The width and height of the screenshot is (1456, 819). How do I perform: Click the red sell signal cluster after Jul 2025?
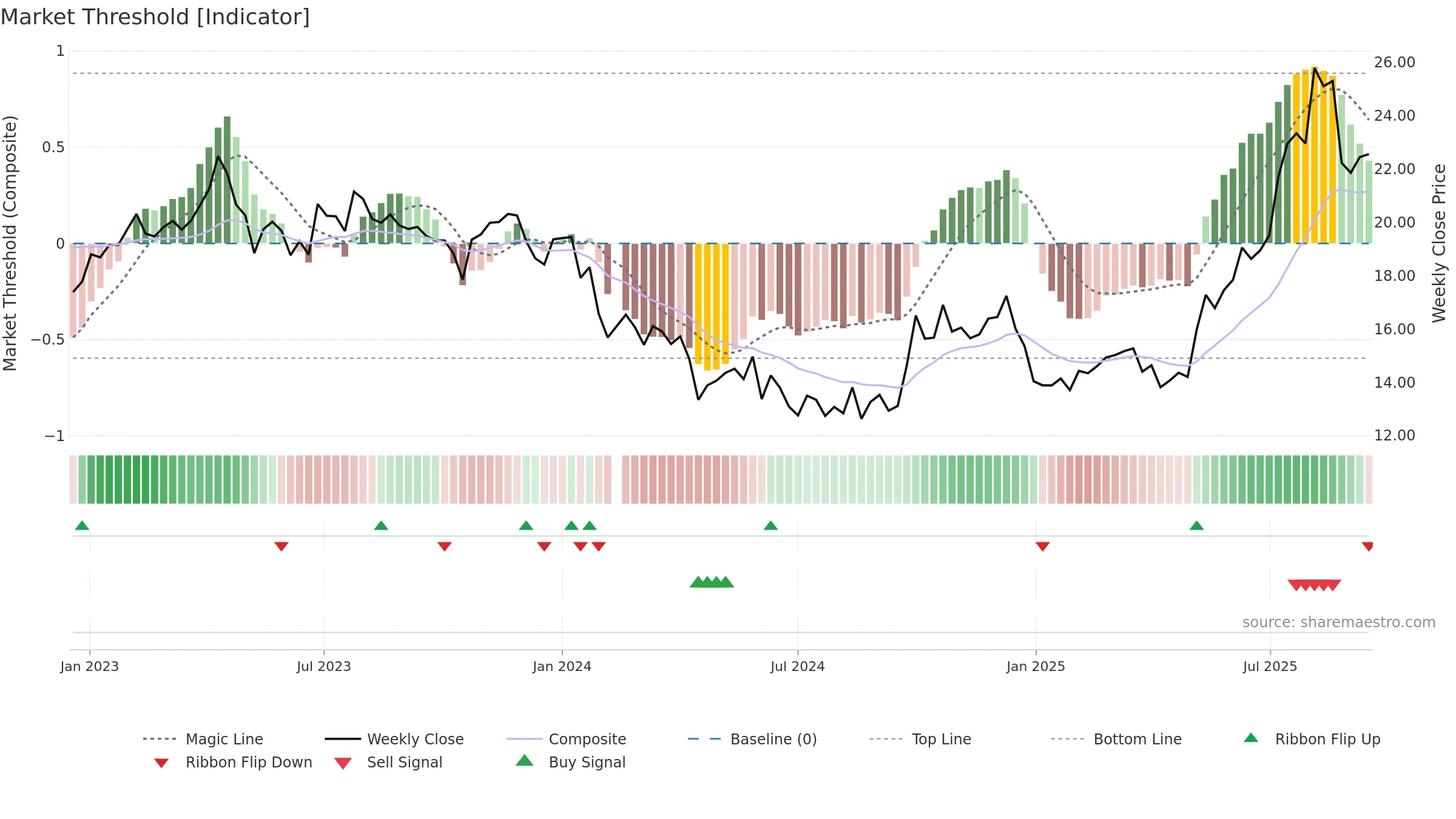pyautogui.click(x=1315, y=585)
